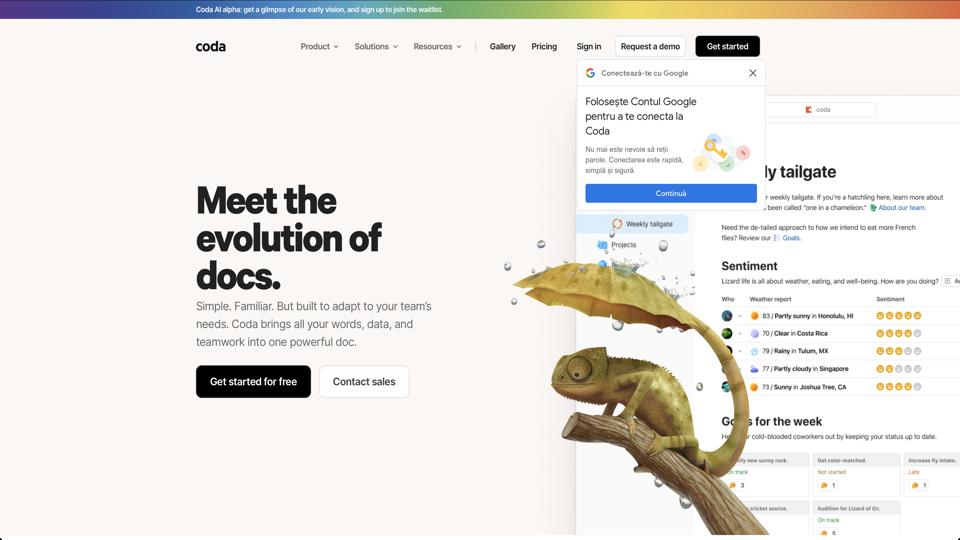Screen dimensions: 960x540
Task: Click the Partly cloudy in Singapore icon
Action: pyautogui.click(x=755, y=369)
